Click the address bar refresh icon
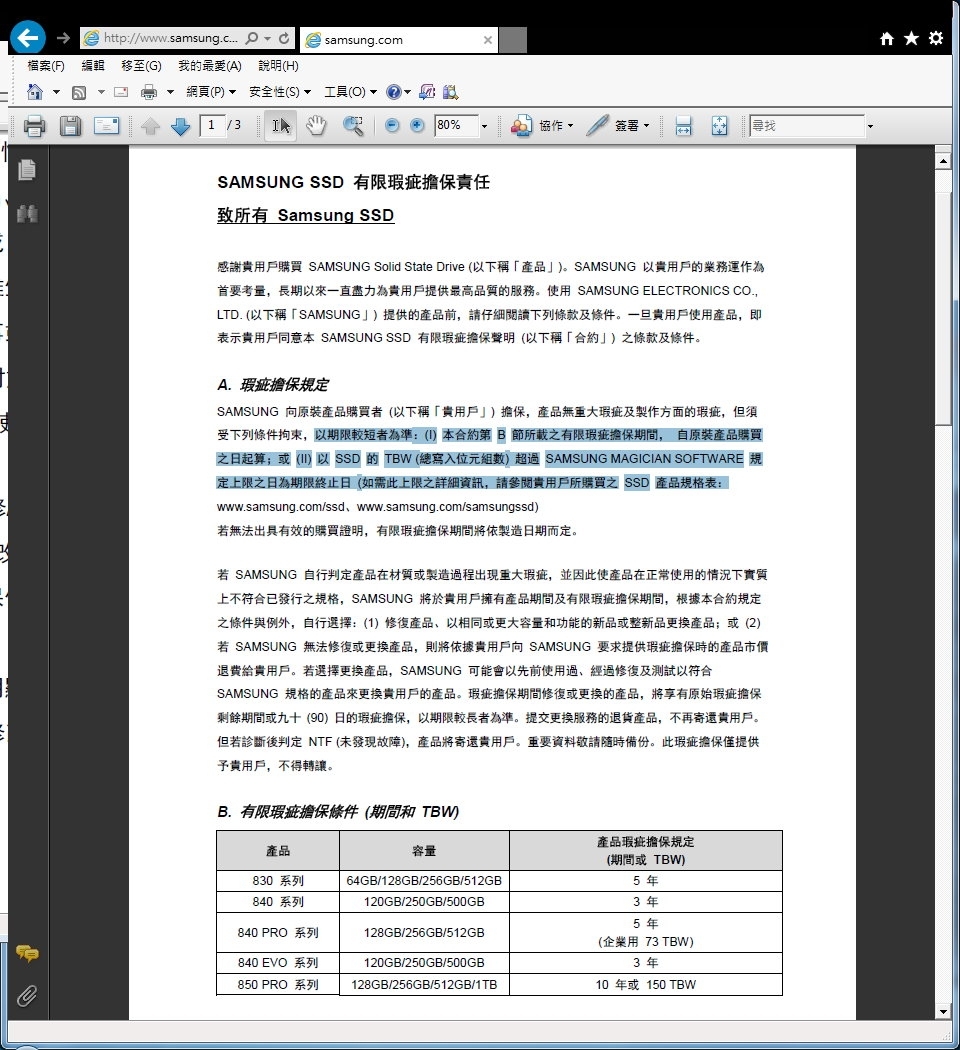The height and width of the screenshot is (1050, 960). point(285,38)
